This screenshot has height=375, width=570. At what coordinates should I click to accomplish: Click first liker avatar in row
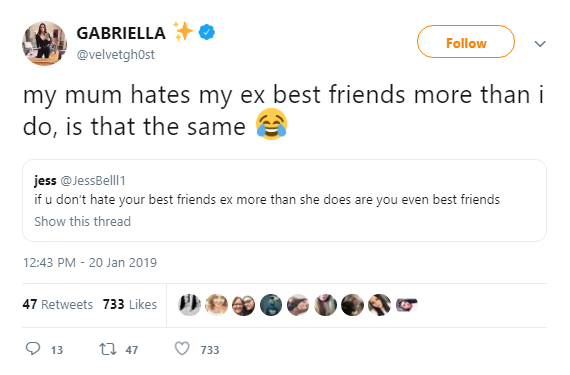(x=189, y=305)
